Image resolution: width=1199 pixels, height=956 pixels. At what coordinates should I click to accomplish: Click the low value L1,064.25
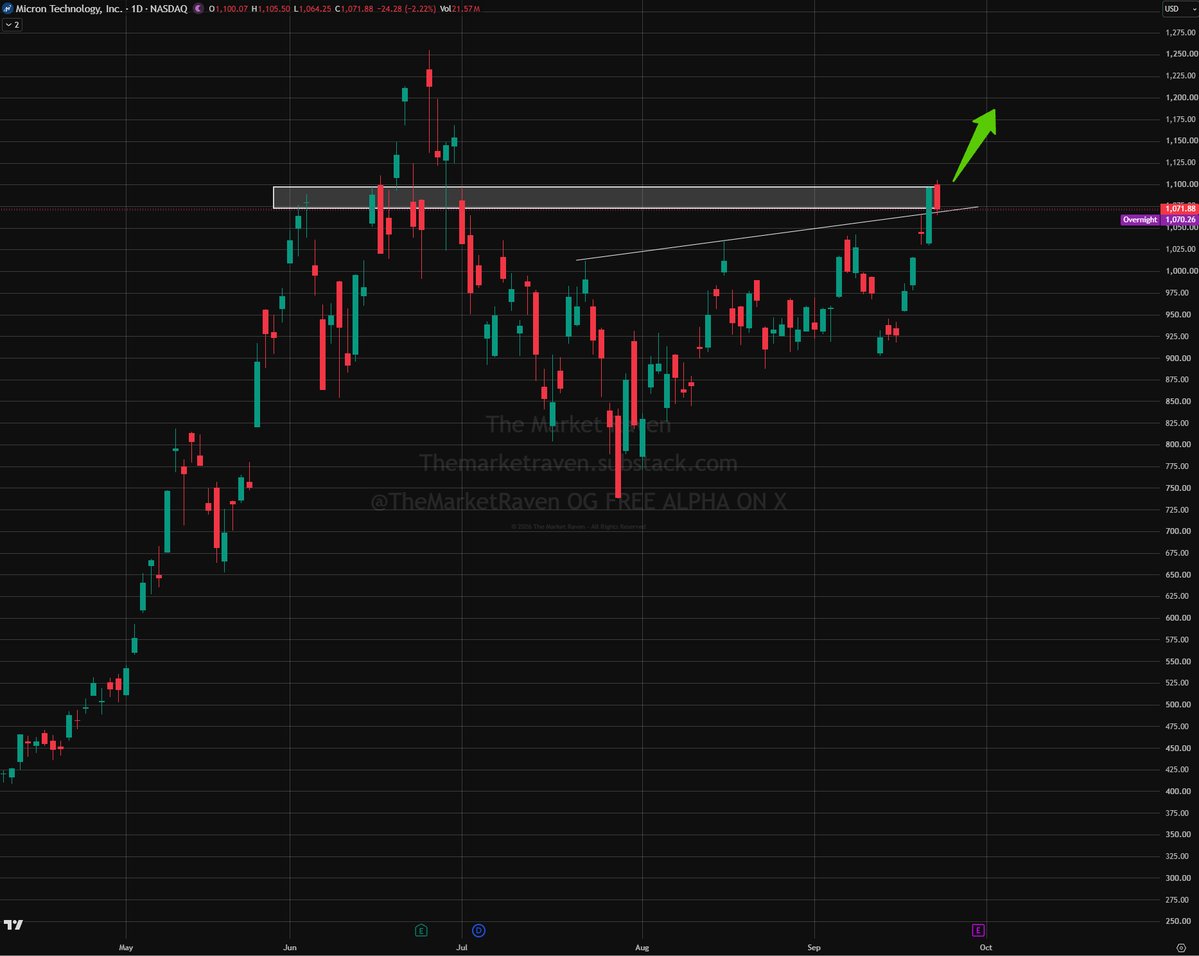312,8
